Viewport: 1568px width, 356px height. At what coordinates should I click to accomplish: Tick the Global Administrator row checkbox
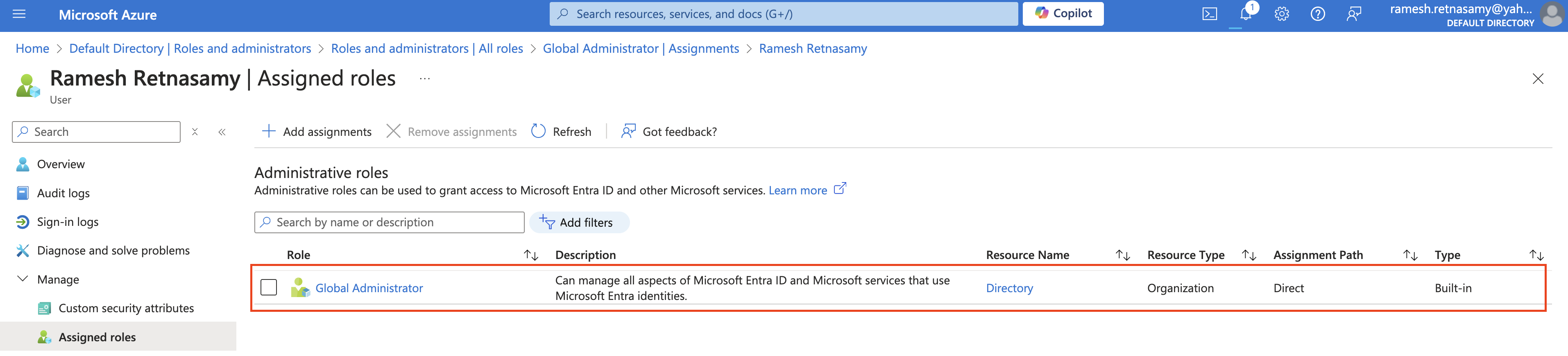coord(268,288)
